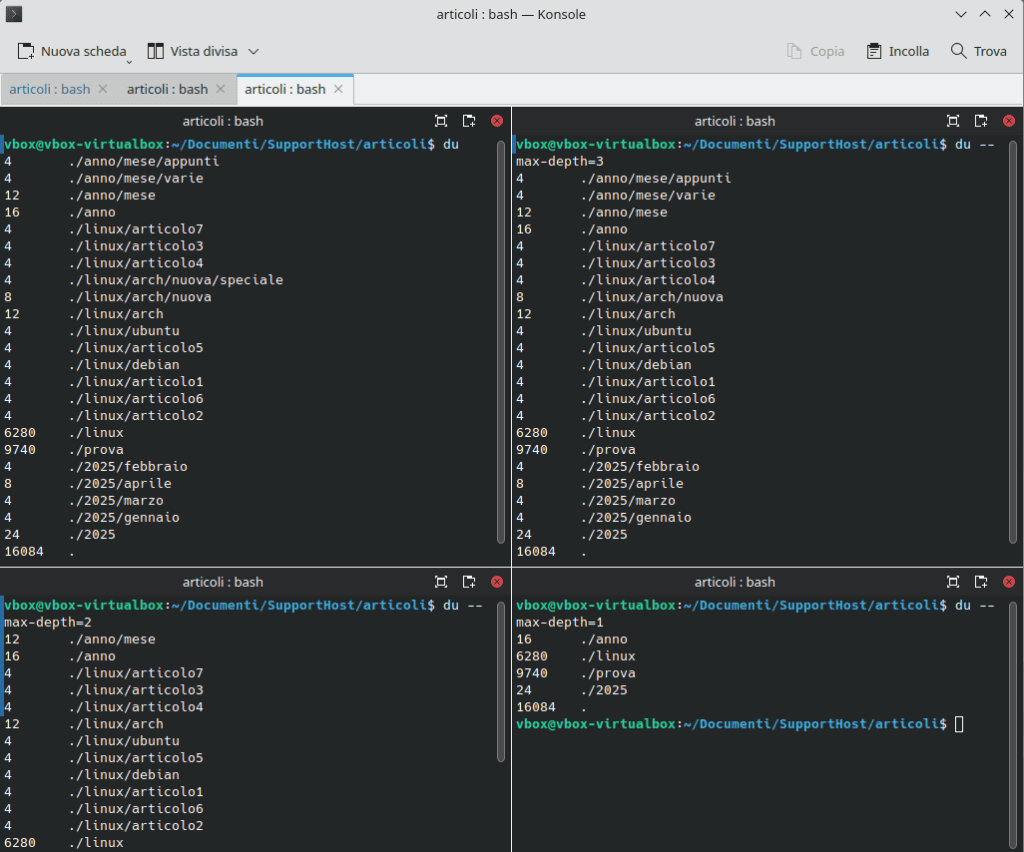Minimize the Konsole window
This screenshot has height=852, width=1024.
[x=961, y=14]
